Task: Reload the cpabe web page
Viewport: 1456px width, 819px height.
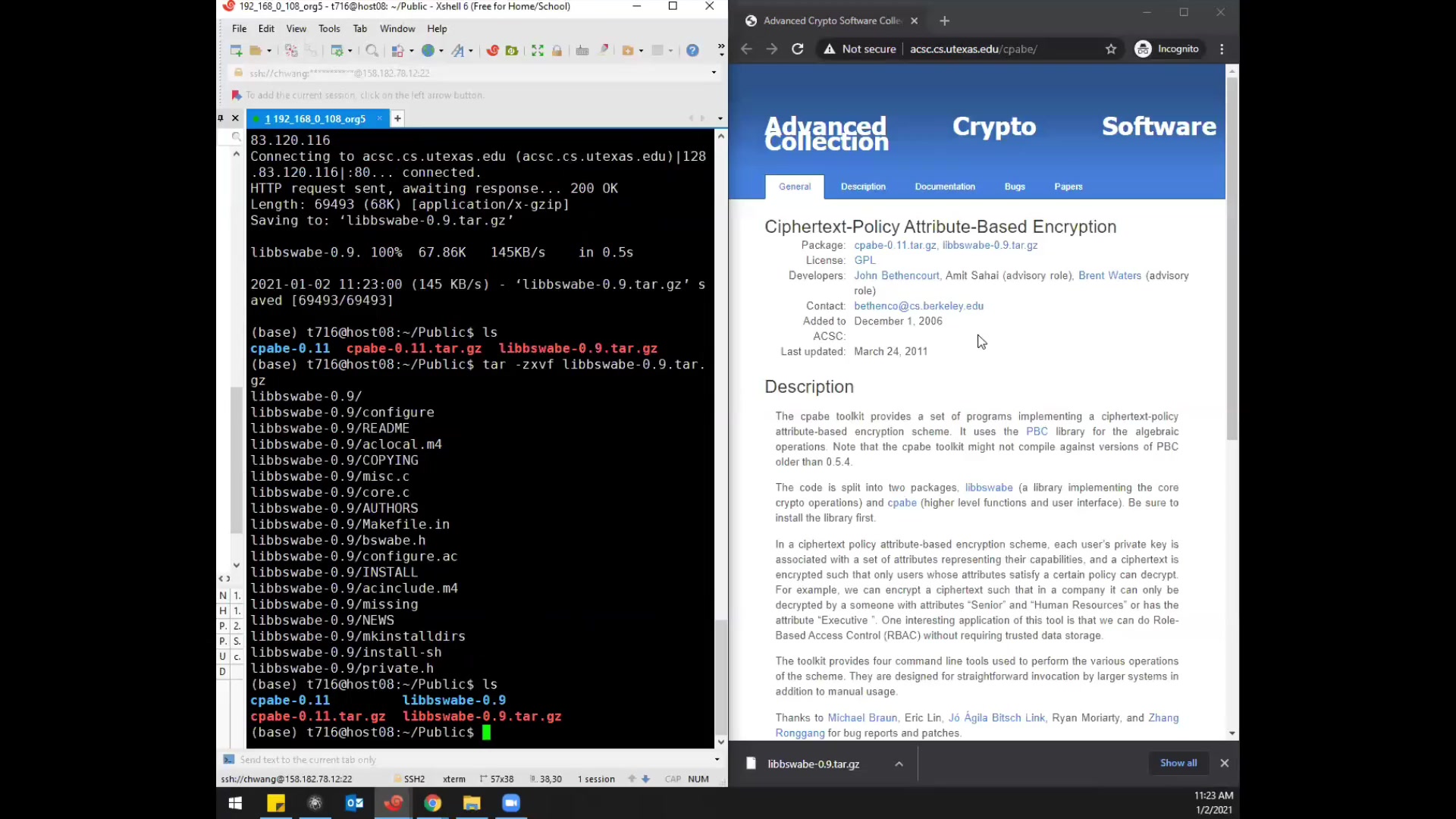Action: [x=798, y=49]
